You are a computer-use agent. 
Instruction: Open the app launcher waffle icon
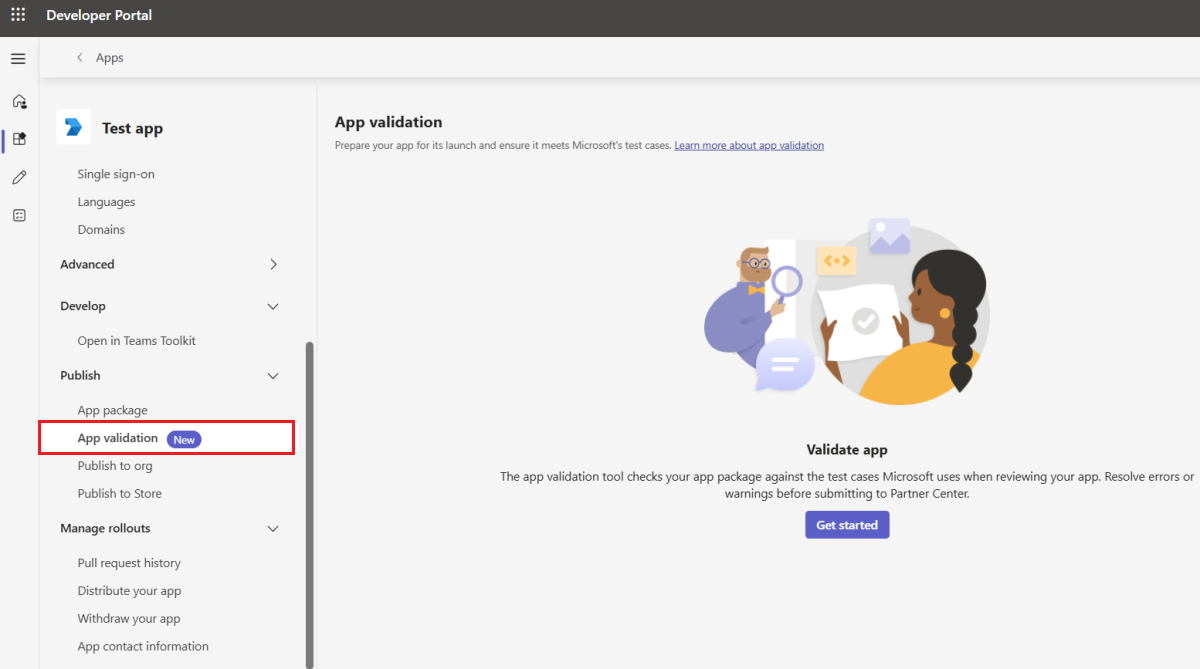(x=18, y=16)
